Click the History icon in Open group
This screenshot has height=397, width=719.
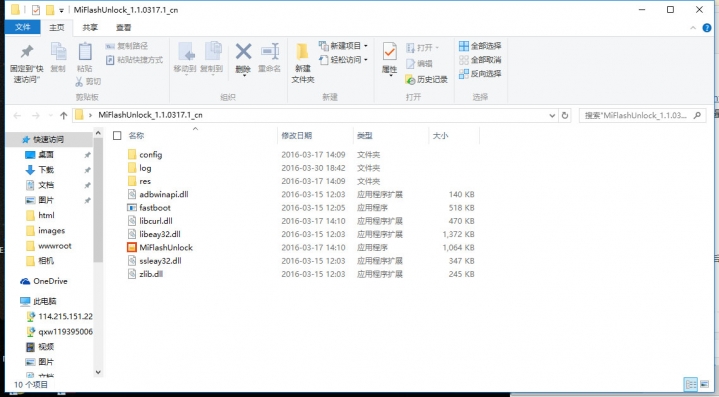[x=410, y=80]
